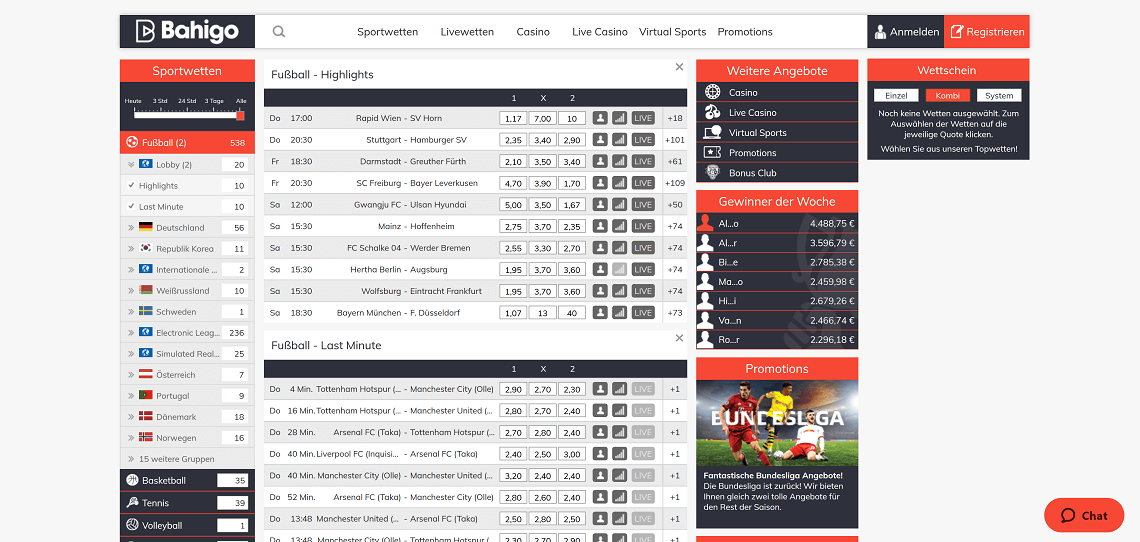Open player icon for Hertha Berlin - Augsburg
This screenshot has height=542, width=1140.
(x=600, y=269)
